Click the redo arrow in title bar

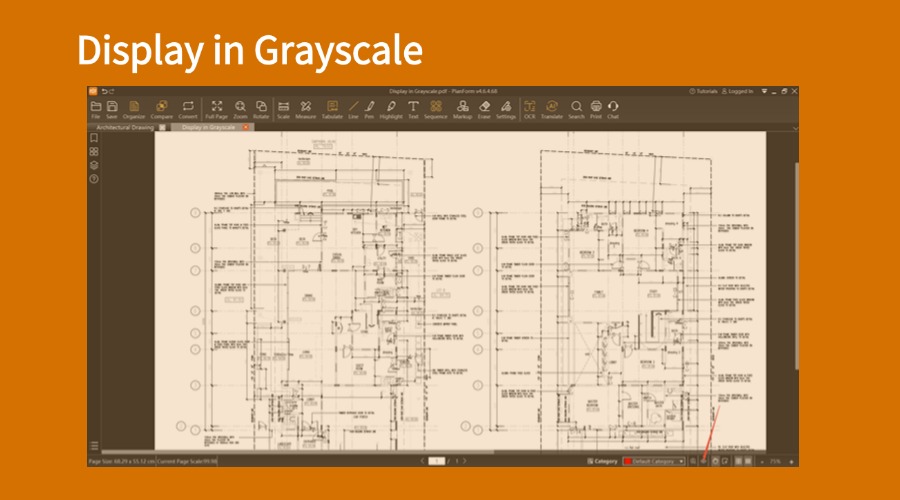click(x=111, y=91)
